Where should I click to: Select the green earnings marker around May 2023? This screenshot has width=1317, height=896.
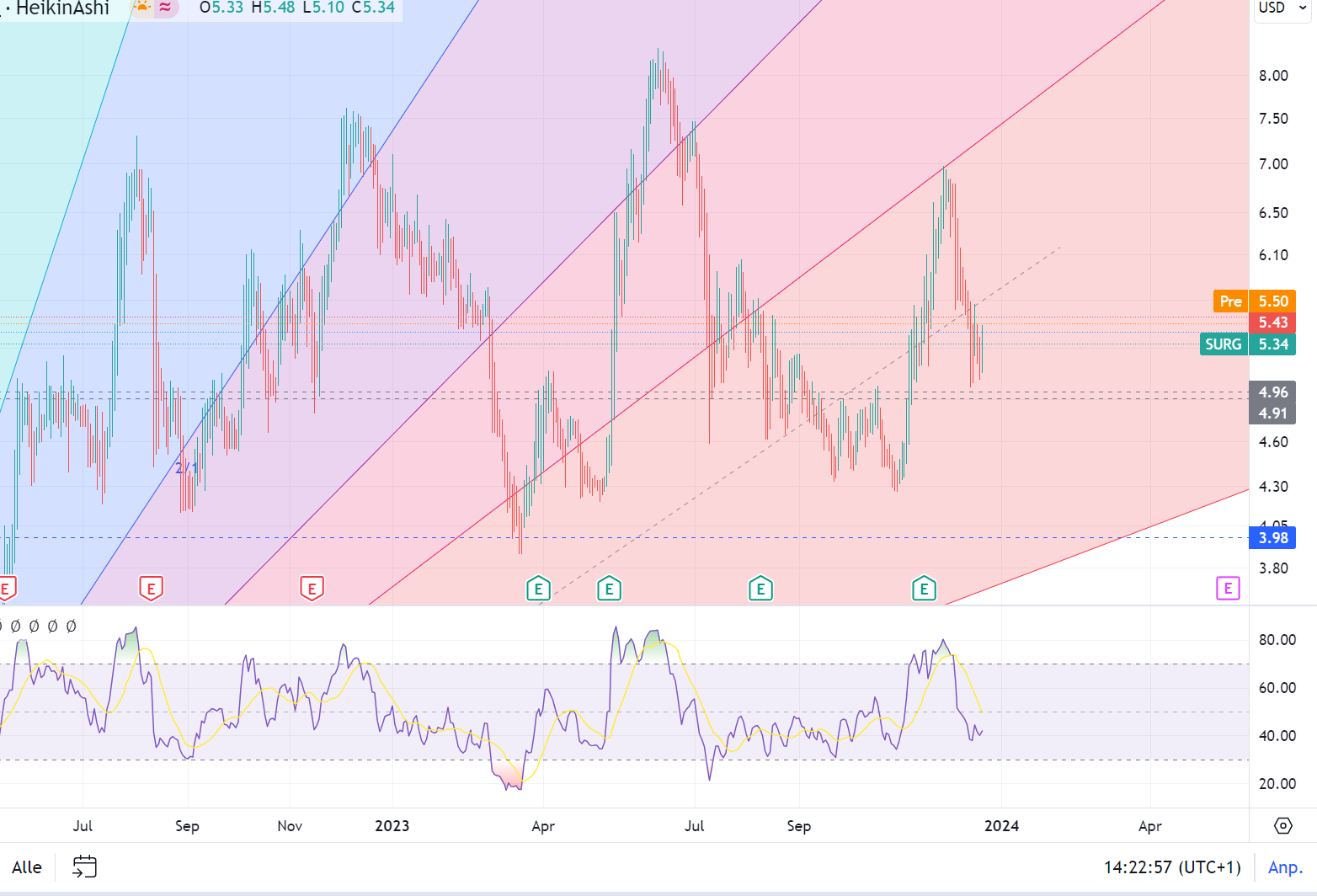[609, 589]
